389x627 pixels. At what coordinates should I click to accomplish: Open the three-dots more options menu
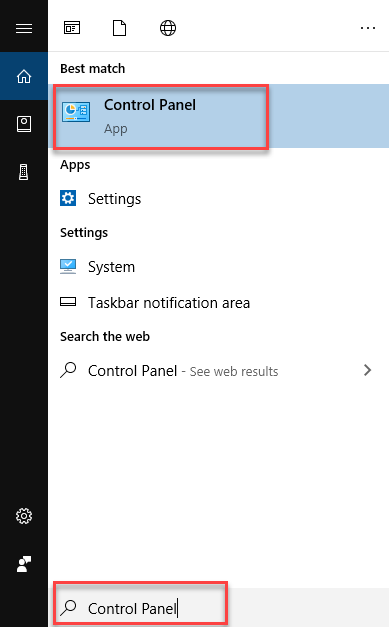pyautogui.click(x=368, y=28)
